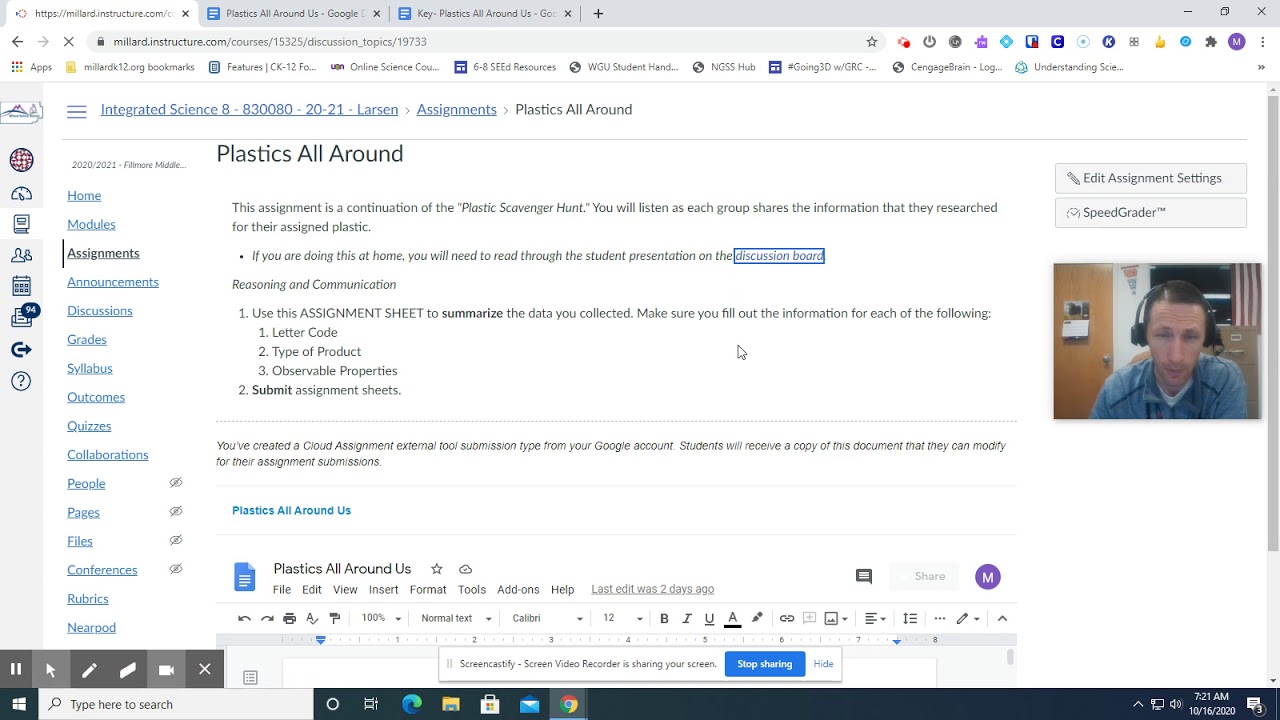The image size is (1280, 720).
Task: Click the Chrome extensions puzzle icon
Action: click(1211, 42)
